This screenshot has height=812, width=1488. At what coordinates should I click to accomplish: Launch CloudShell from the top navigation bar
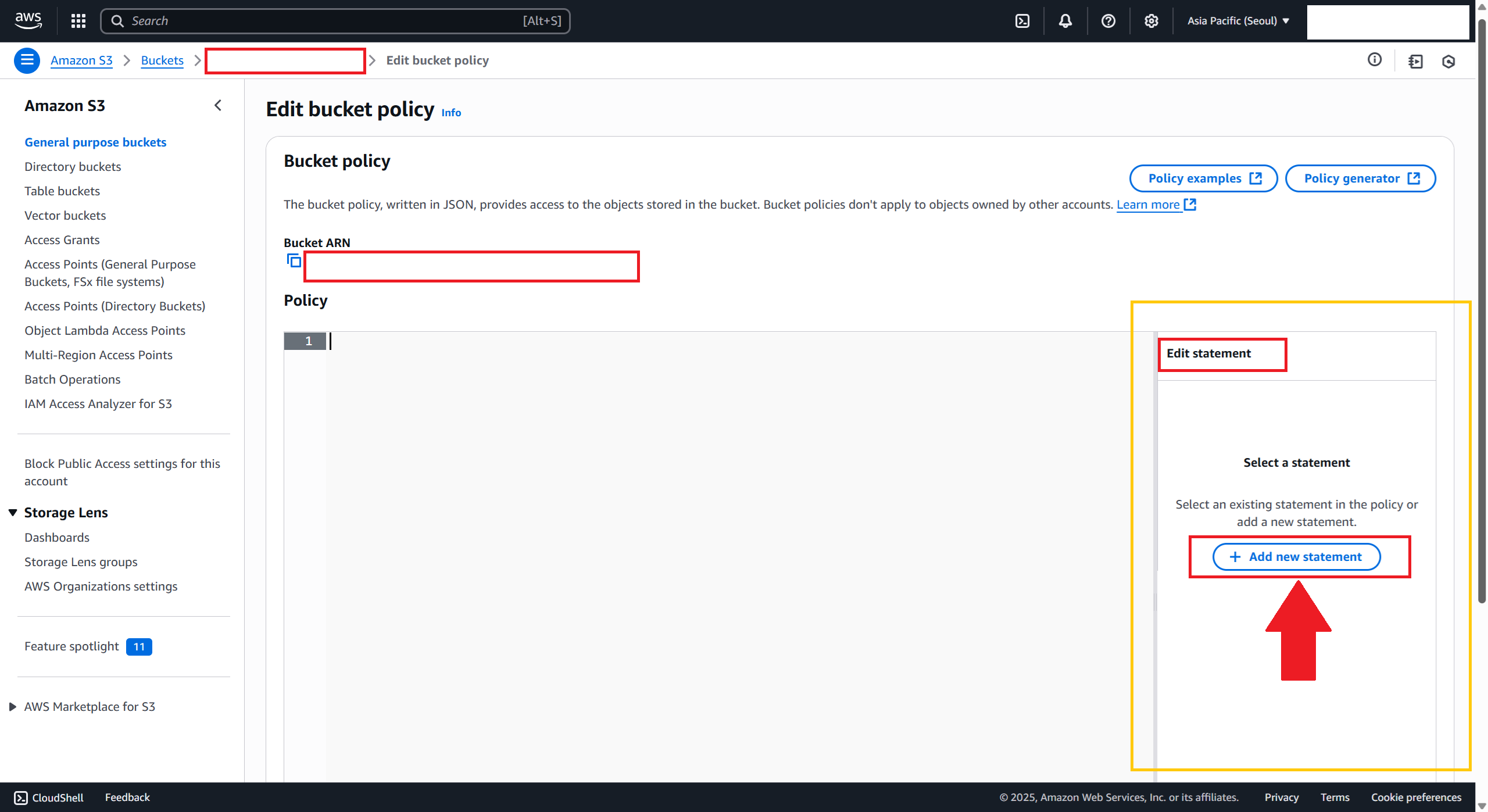coord(1022,21)
